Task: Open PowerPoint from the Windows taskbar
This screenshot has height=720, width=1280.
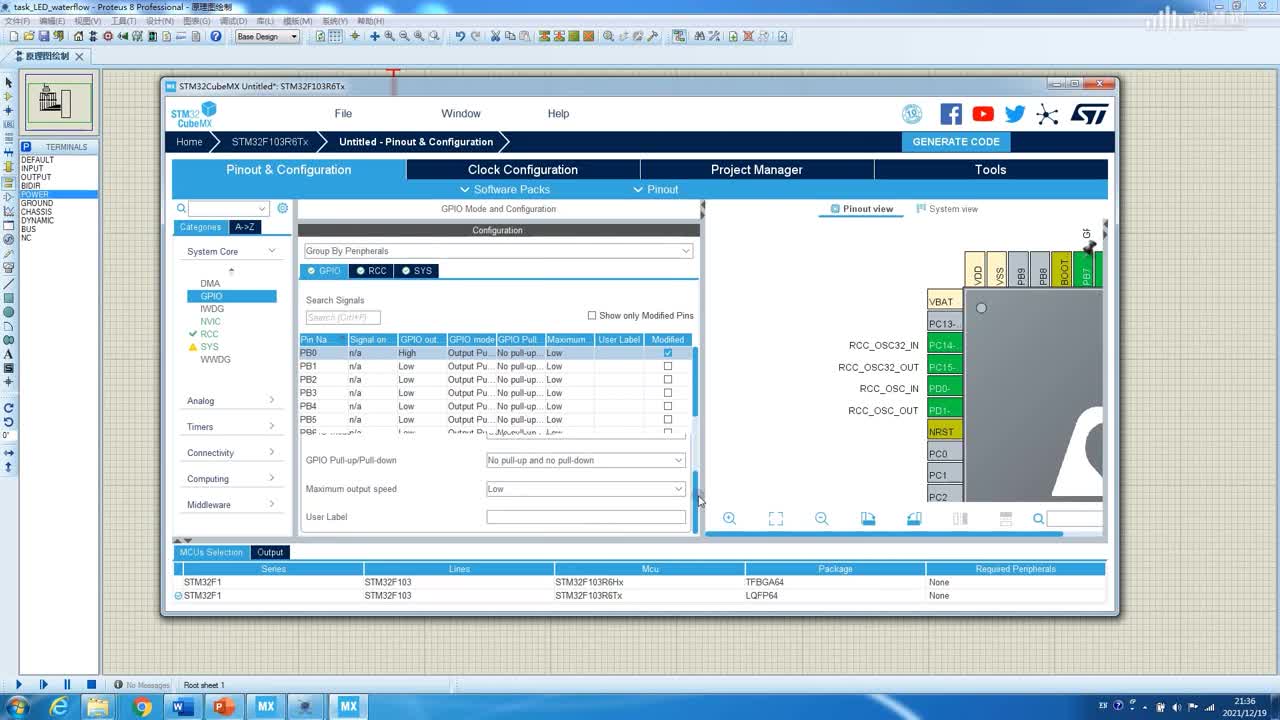Action: tap(223, 707)
